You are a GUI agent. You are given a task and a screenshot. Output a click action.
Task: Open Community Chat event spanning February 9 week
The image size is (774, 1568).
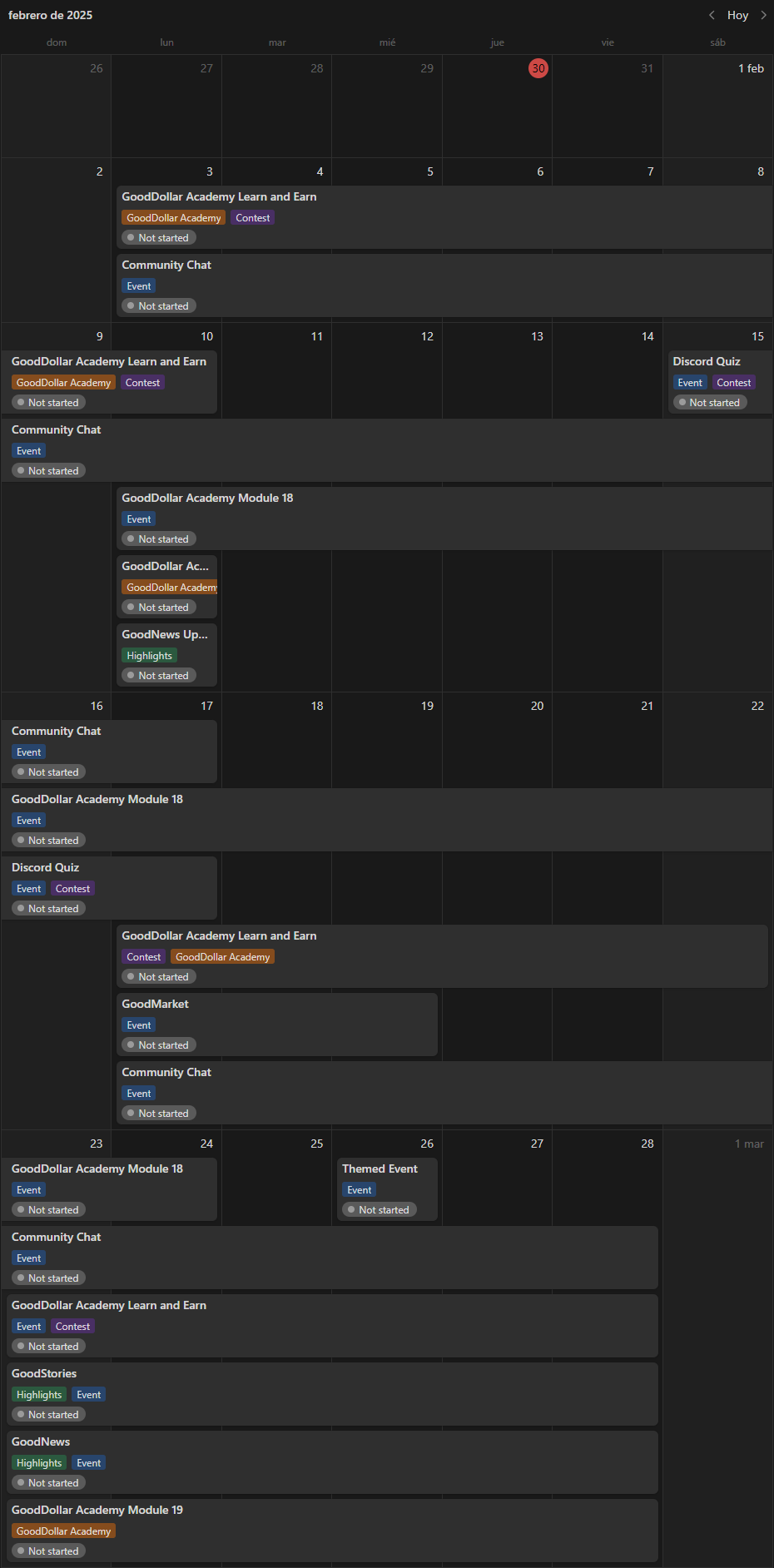click(387, 450)
